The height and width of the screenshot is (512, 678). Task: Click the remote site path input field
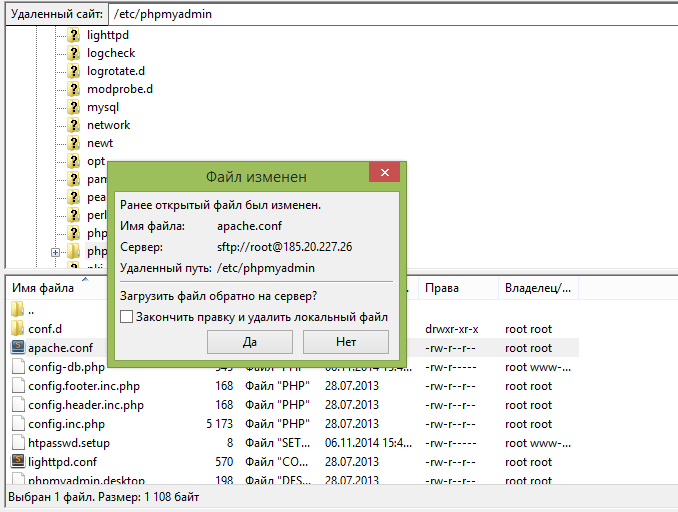[390, 14]
